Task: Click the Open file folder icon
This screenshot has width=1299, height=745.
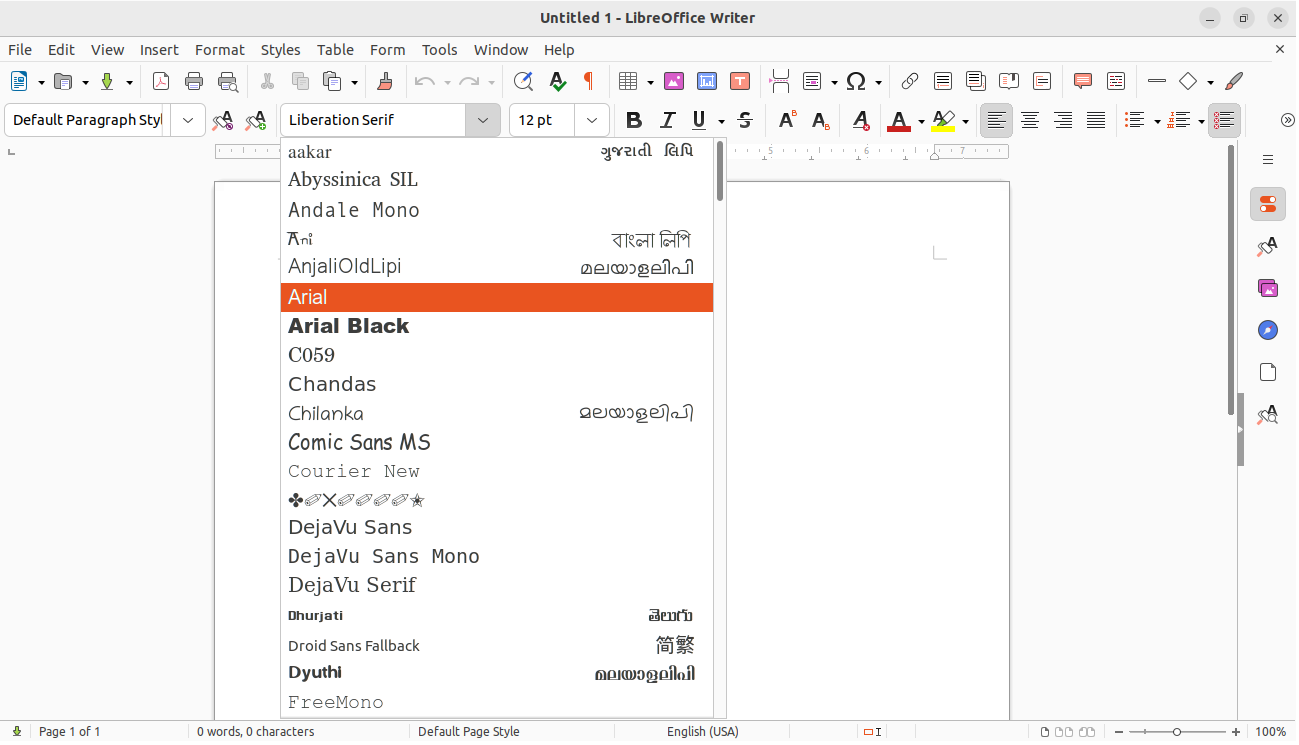Action: coord(63,82)
